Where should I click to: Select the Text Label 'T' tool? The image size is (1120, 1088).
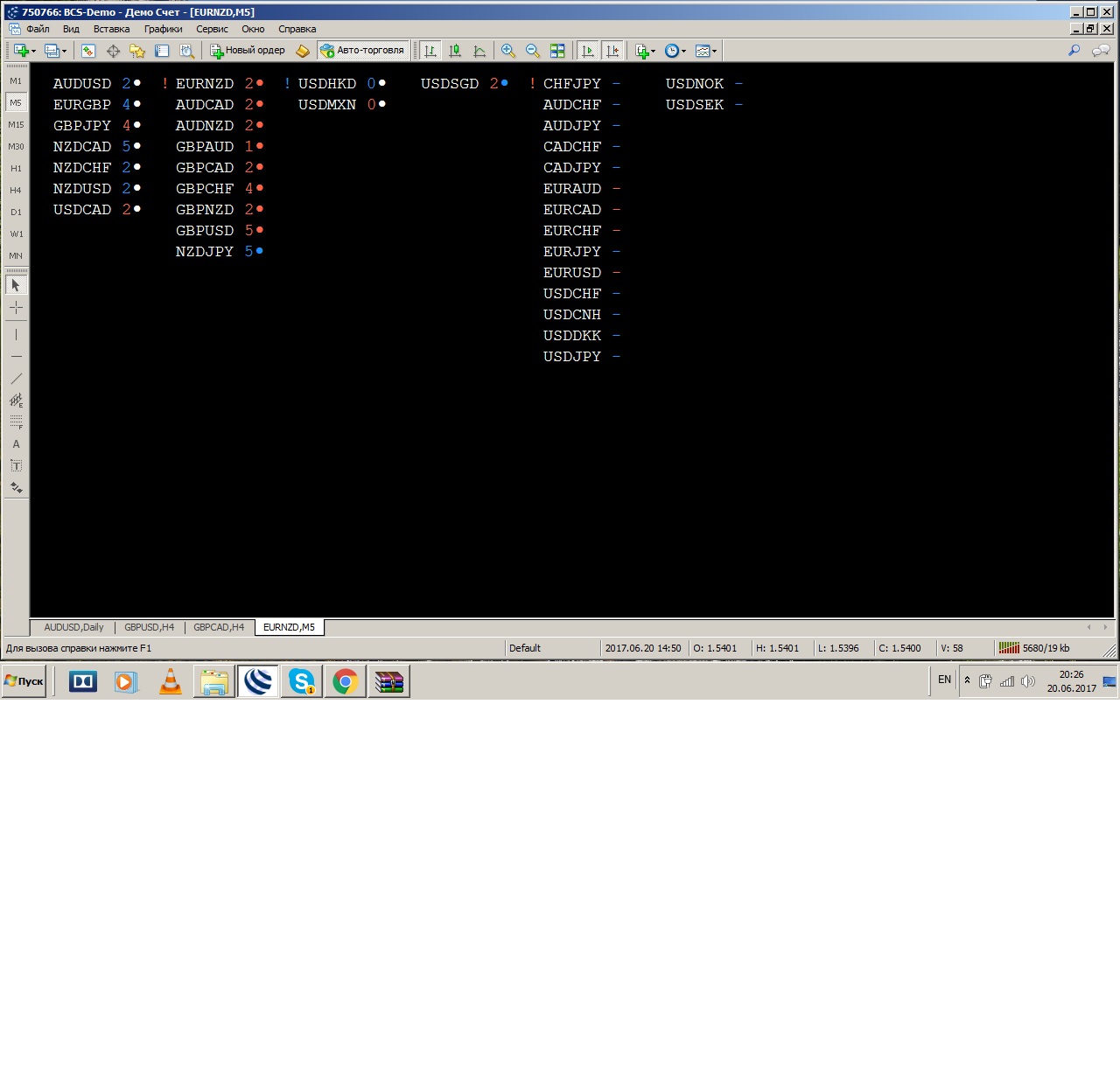pos(16,466)
